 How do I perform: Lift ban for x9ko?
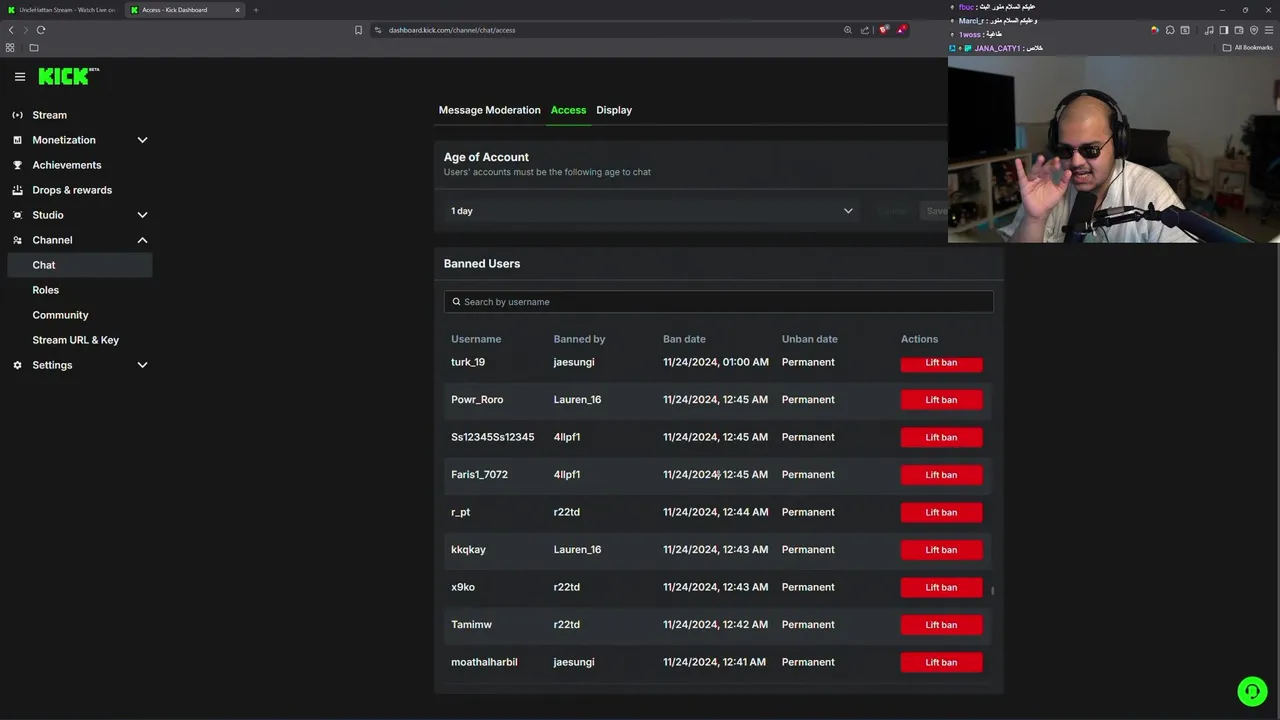pos(941,587)
